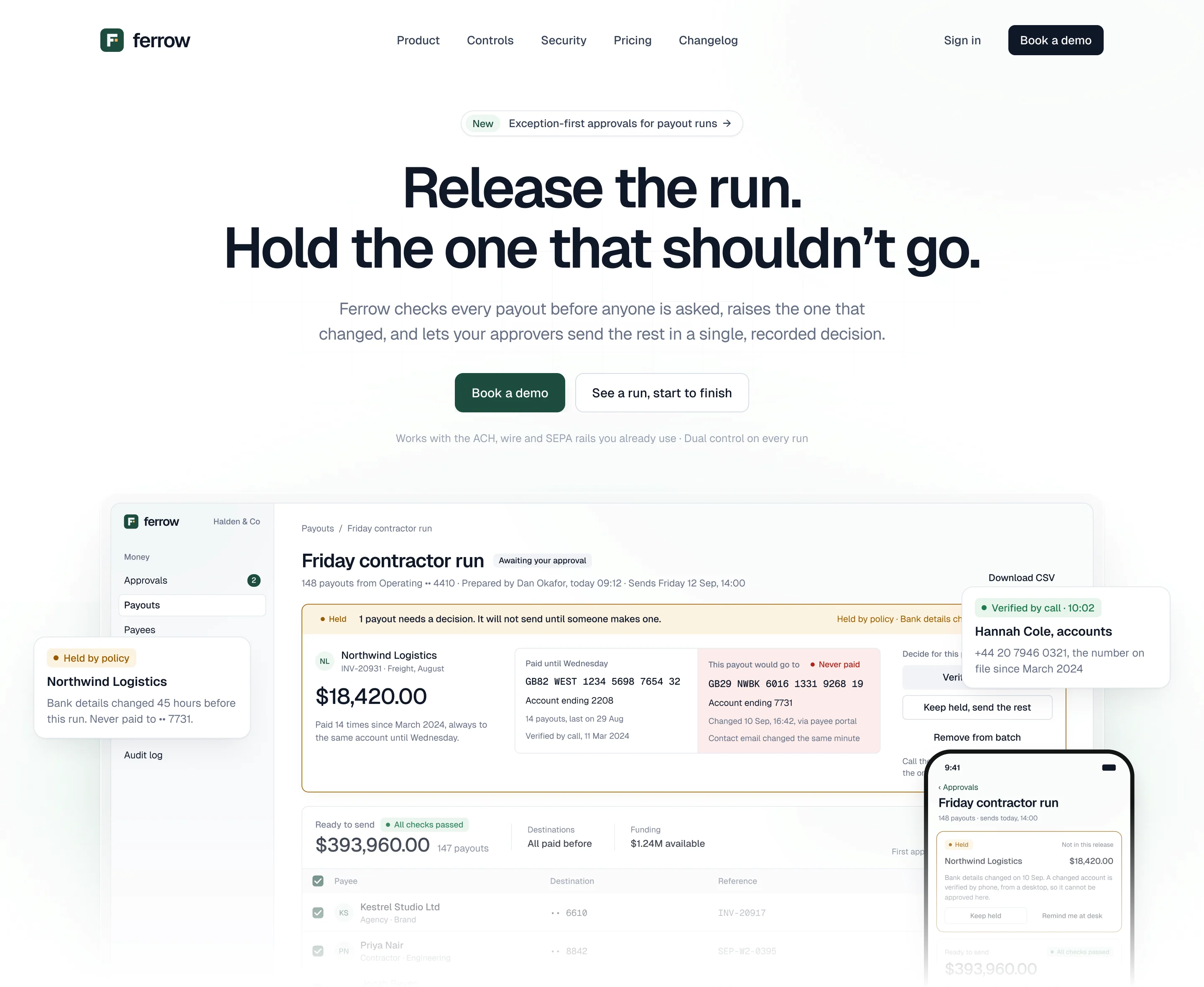This screenshot has height=987, width=1204.
Task: Click reference INV-20917
Action: point(742,913)
